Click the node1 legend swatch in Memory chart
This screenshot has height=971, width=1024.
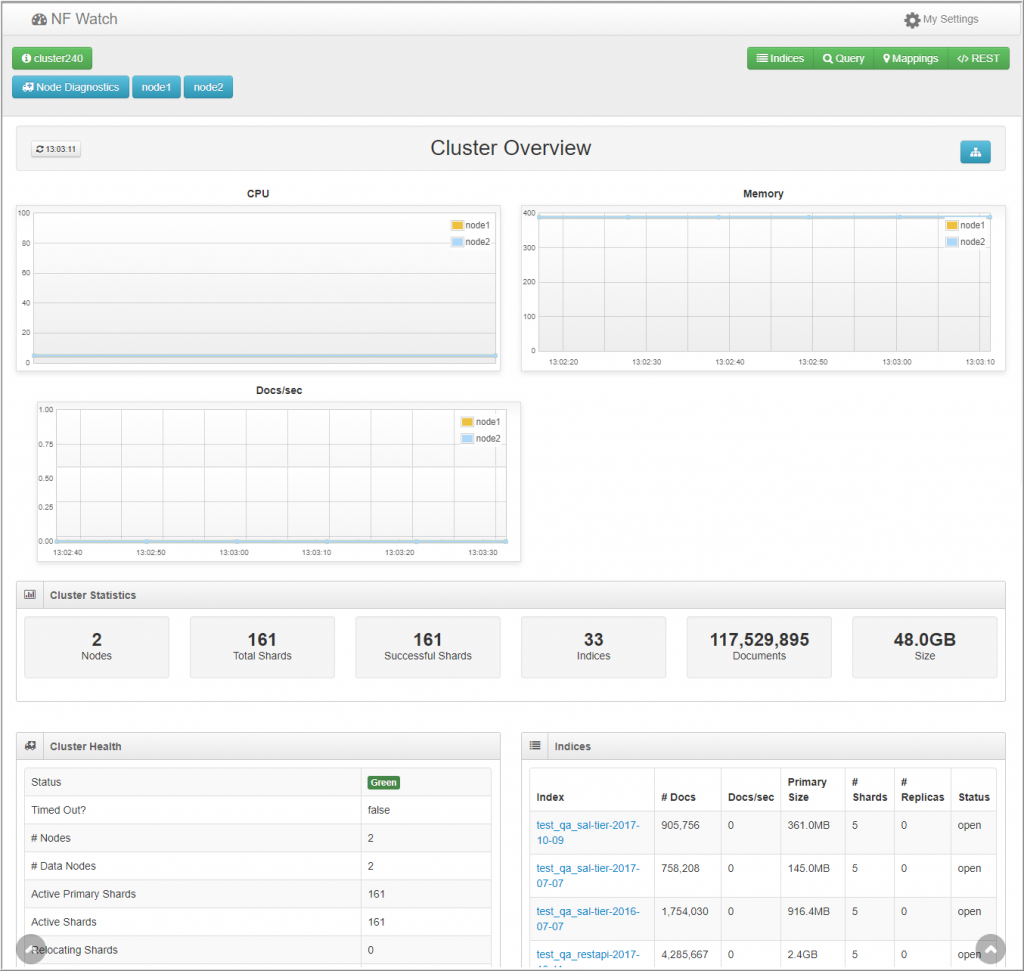click(952, 225)
